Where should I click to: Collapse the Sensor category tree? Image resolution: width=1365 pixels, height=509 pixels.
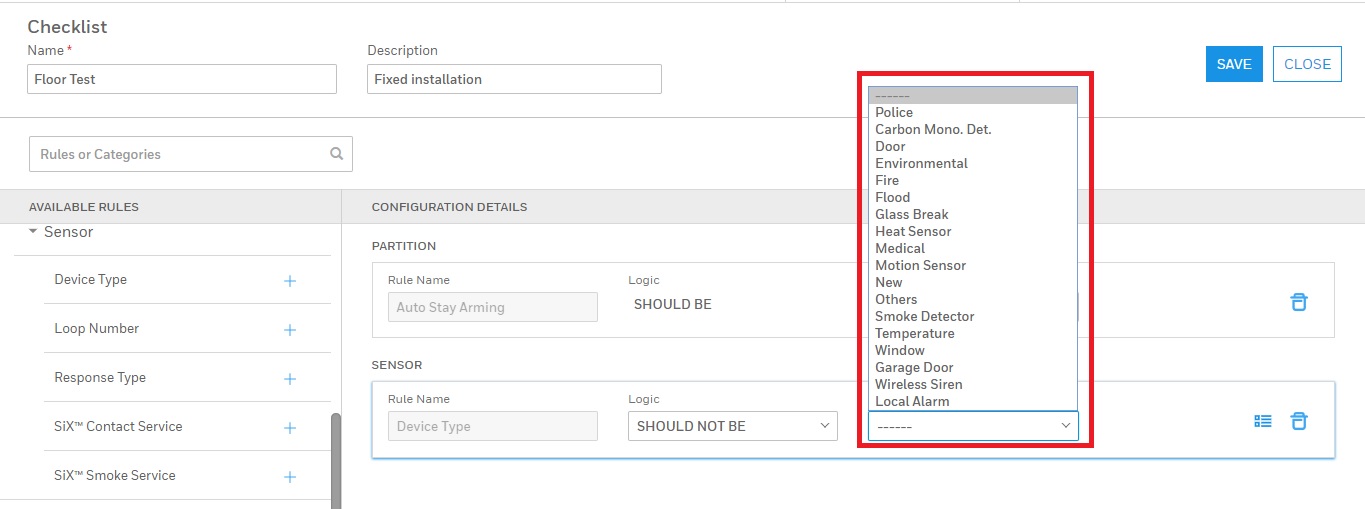33,232
